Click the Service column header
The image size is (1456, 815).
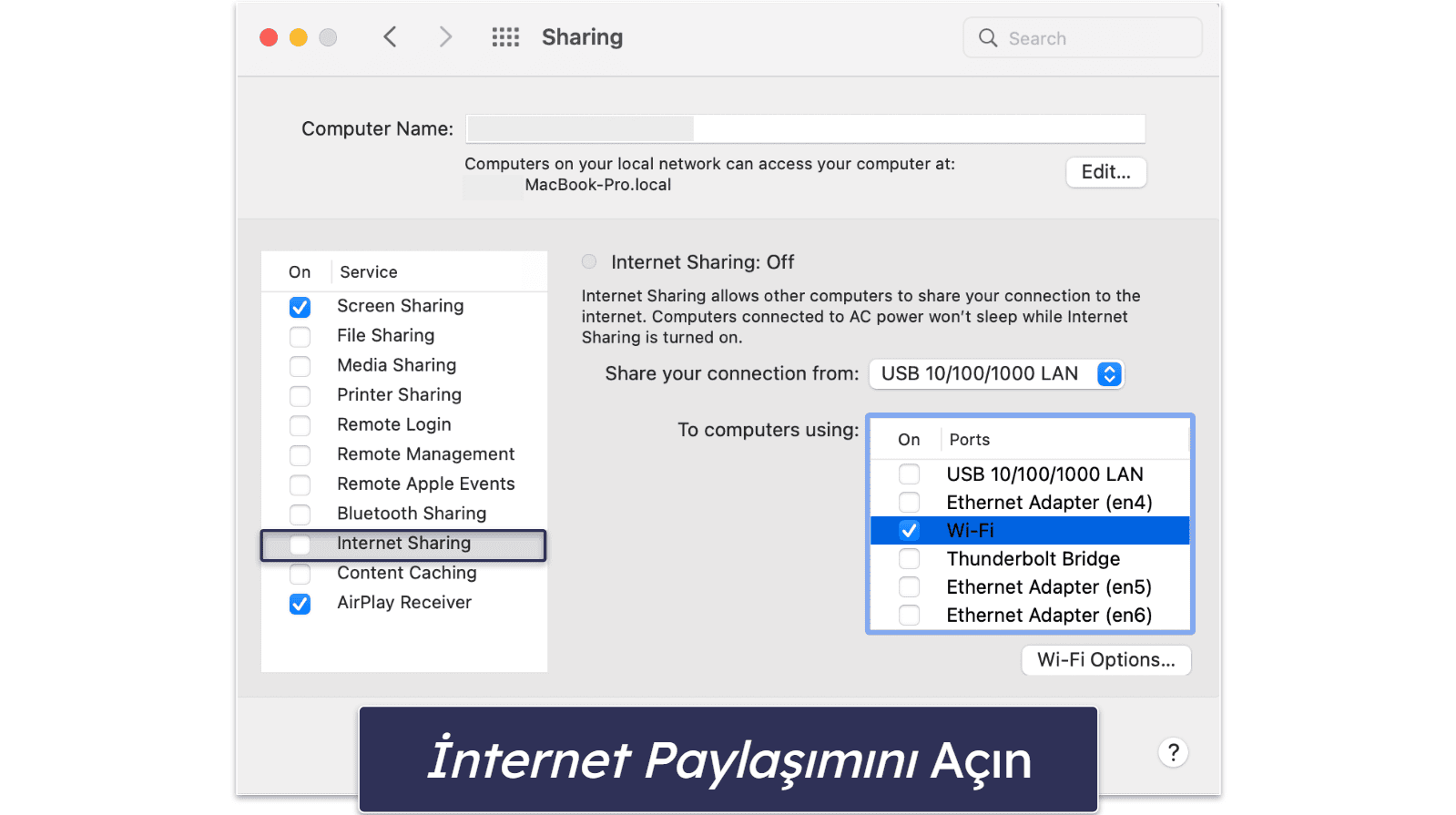[x=368, y=272]
